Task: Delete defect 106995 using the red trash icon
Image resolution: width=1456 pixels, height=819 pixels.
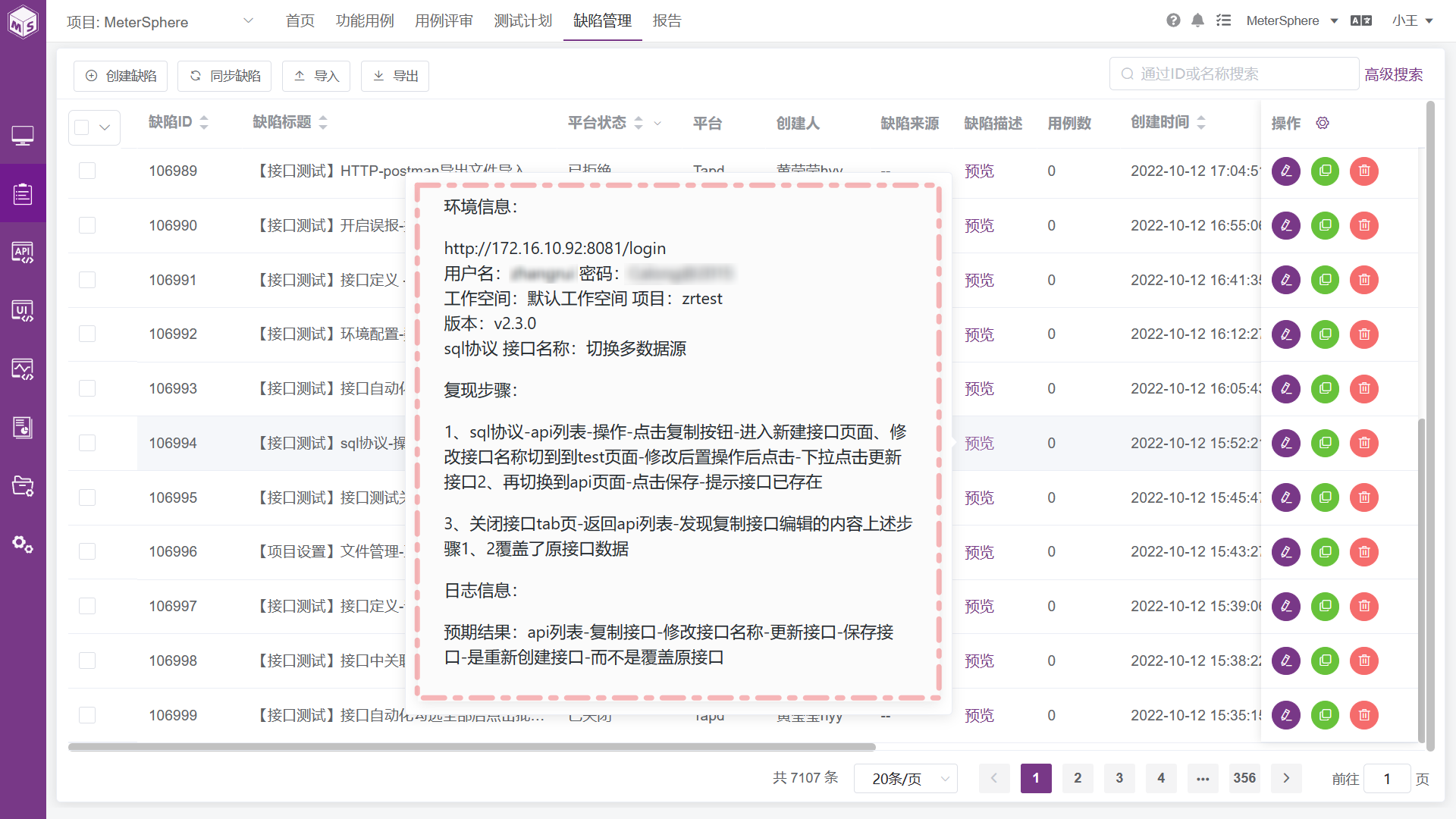Action: click(x=1364, y=497)
